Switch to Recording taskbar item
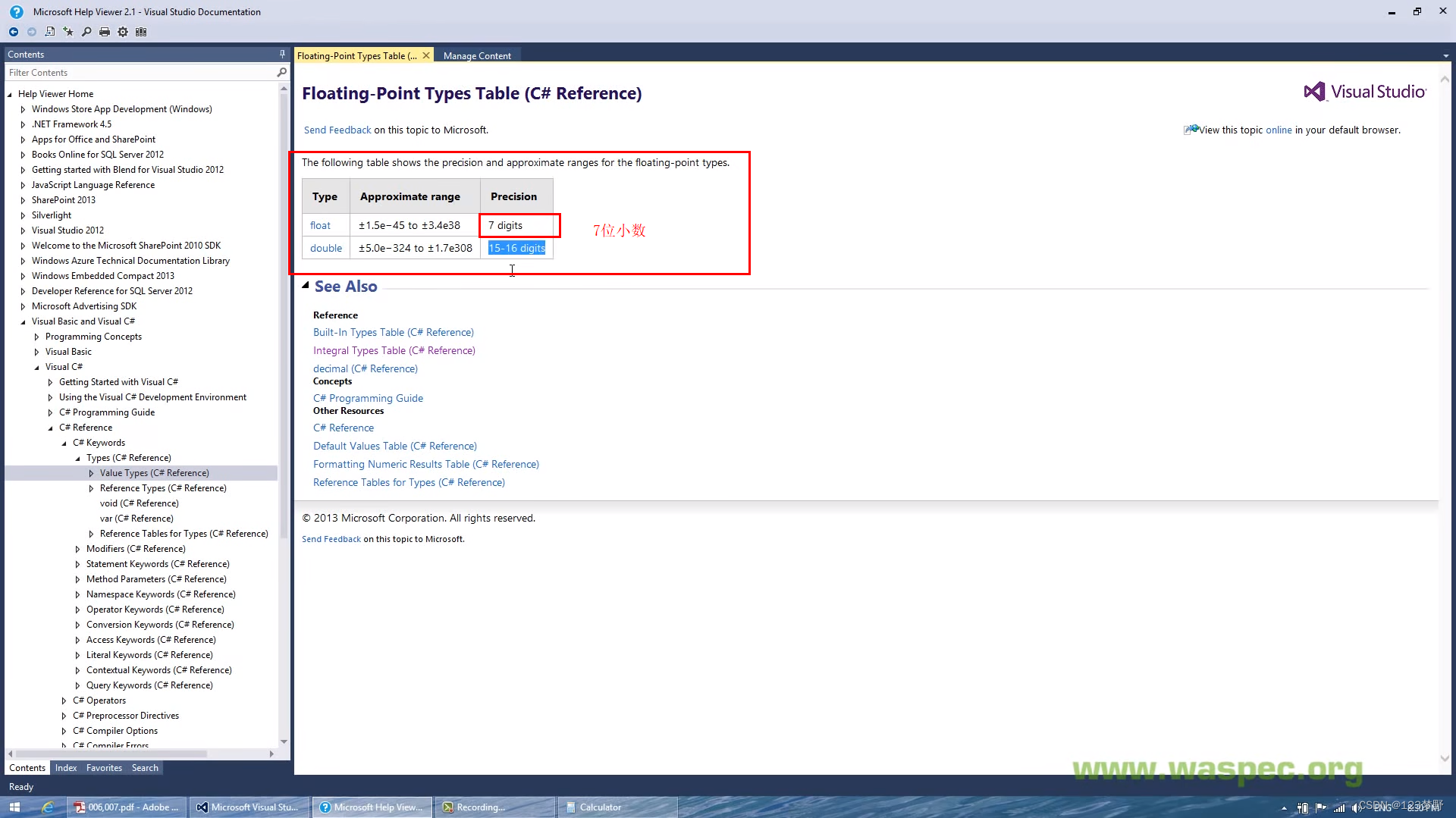1456x818 pixels. click(497, 807)
